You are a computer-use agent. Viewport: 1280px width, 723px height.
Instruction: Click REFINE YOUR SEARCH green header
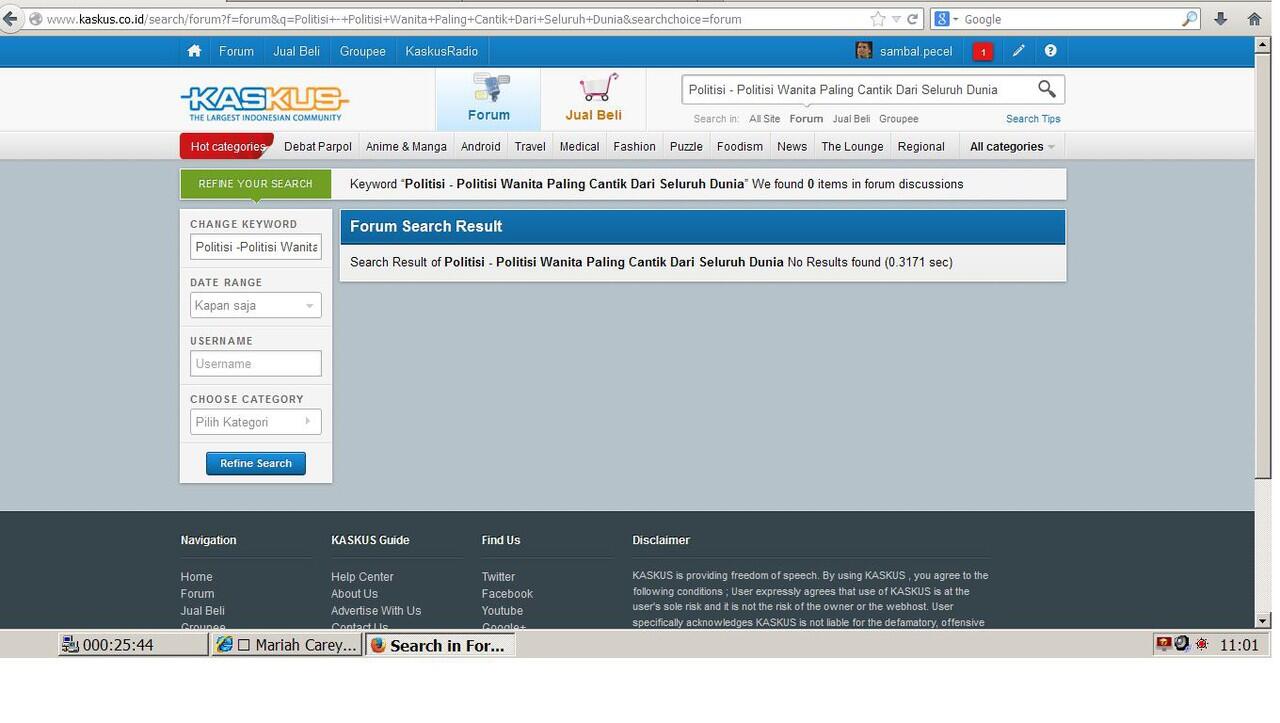coord(256,184)
